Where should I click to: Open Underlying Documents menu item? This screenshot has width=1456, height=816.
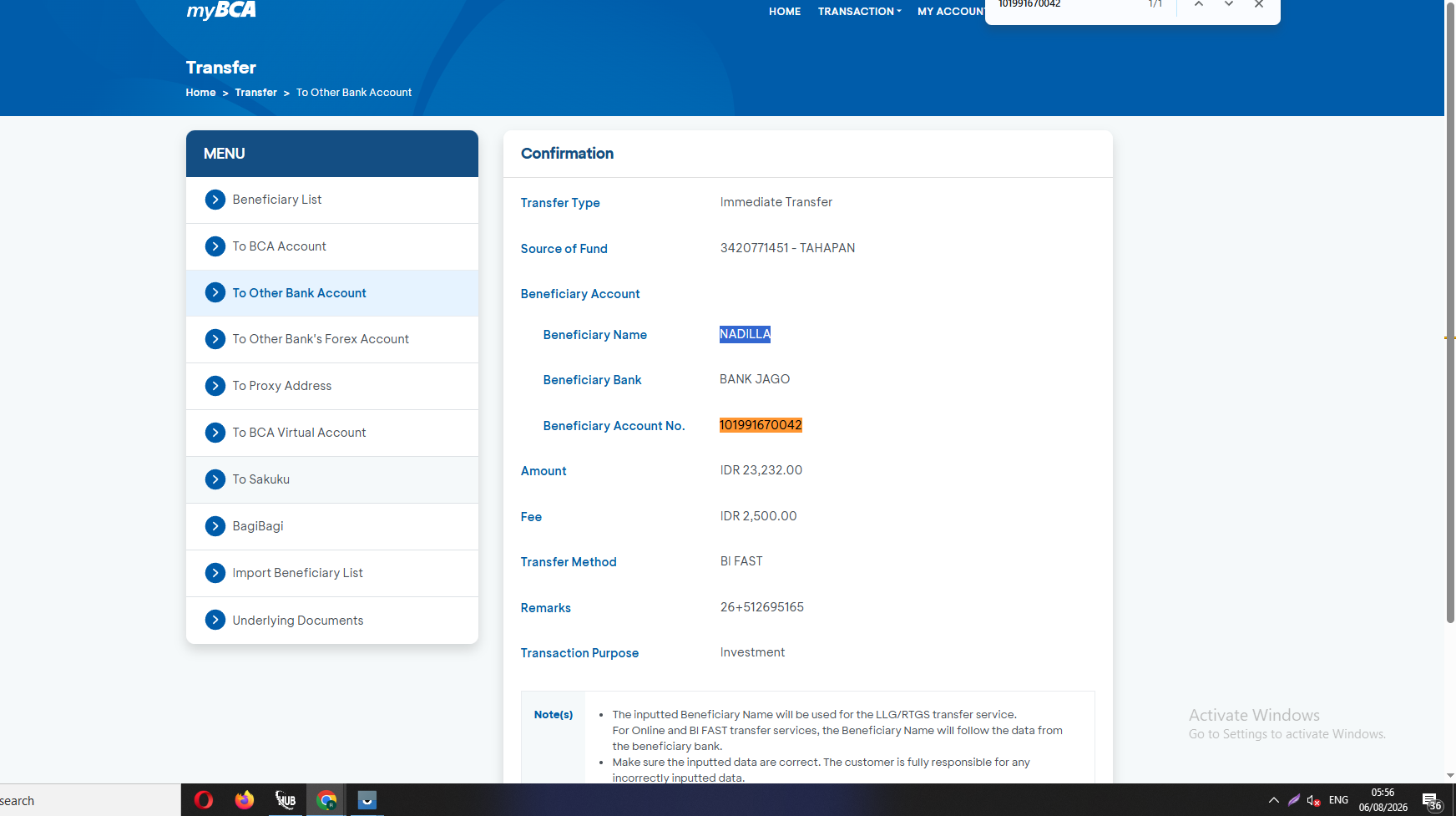(332, 620)
